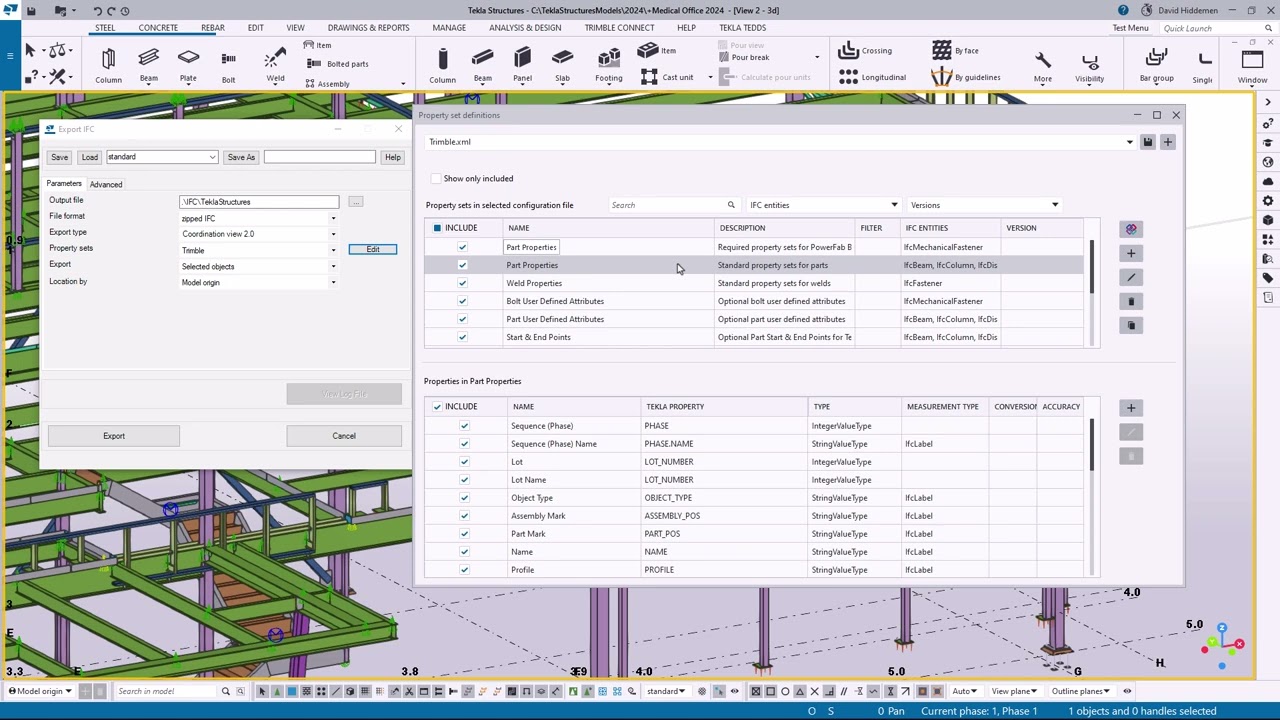Add a new property set with plus
Screen dimensions: 1280x720
1131,253
